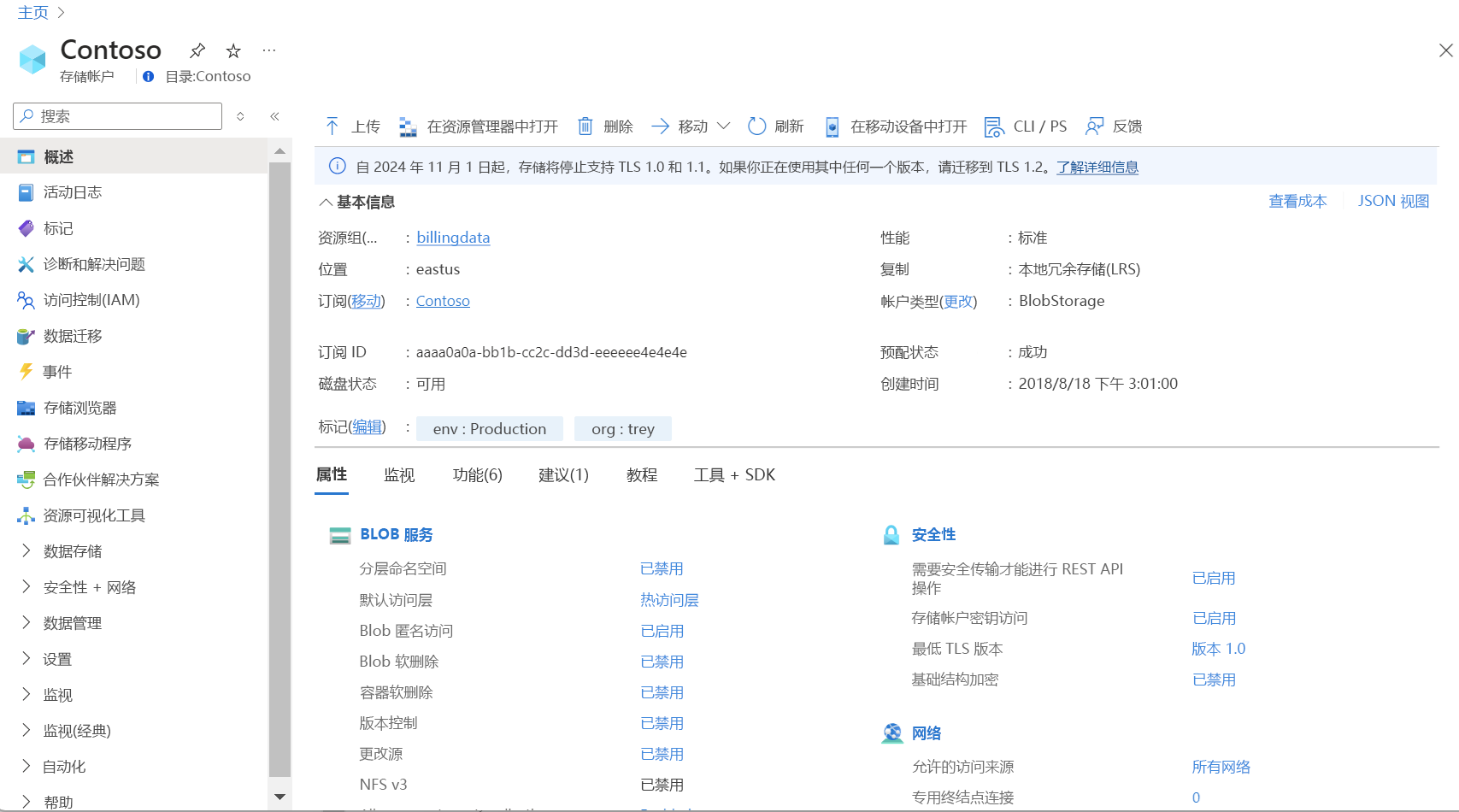Image resolution: width=1459 pixels, height=812 pixels.
Task: Click the info icon beside 目录:Contoso
Action: coord(149,76)
